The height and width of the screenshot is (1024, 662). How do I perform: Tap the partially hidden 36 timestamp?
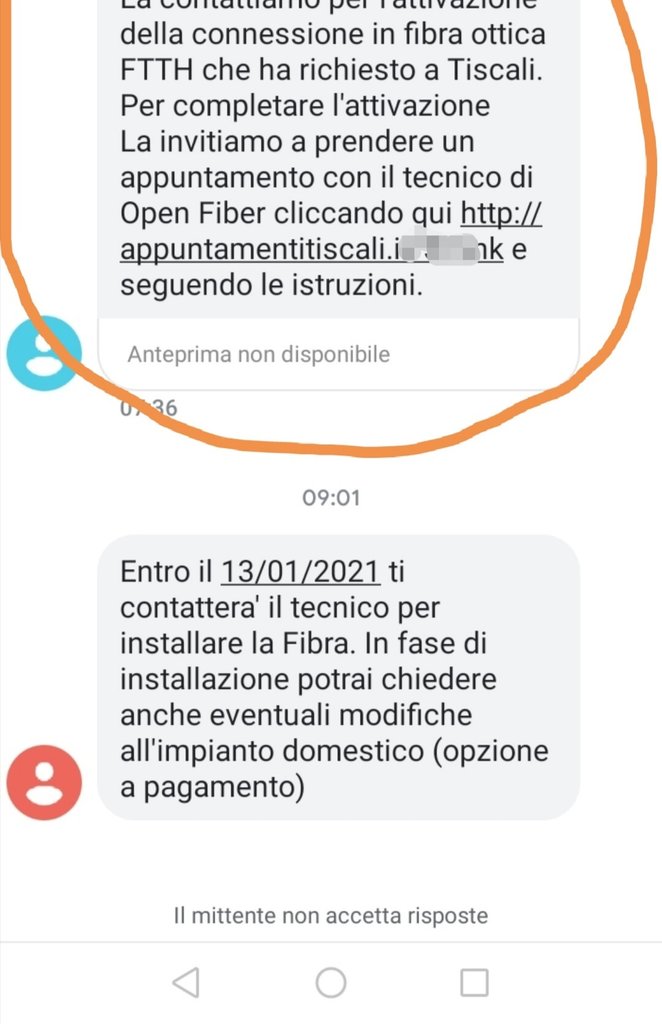click(x=149, y=408)
